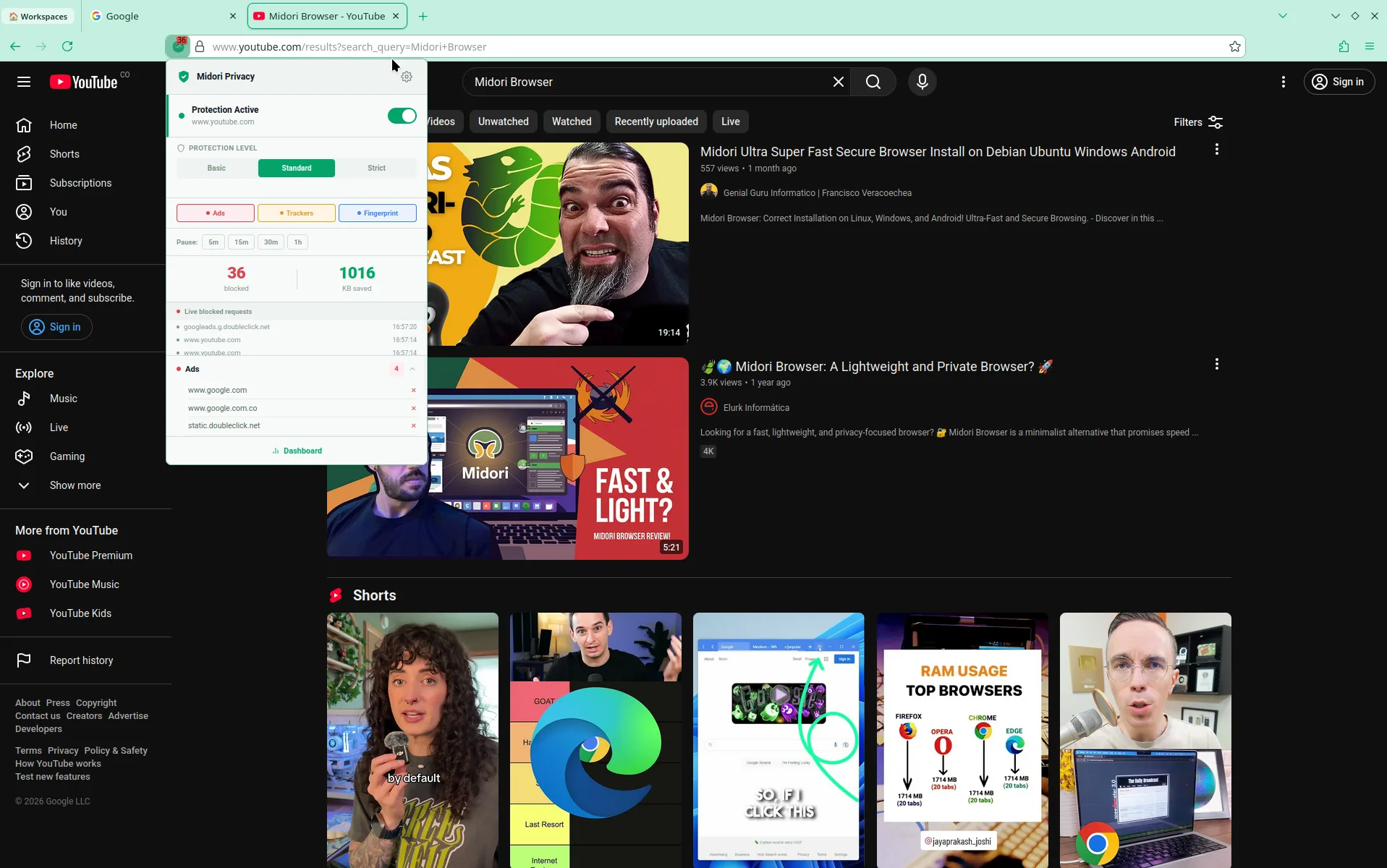Switch to the Google tab
Viewport: 1387px width, 868px height.
click(164, 16)
